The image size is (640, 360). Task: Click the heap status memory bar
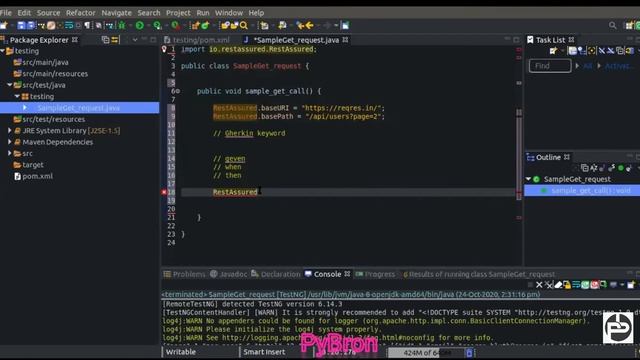(x=425, y=353)
